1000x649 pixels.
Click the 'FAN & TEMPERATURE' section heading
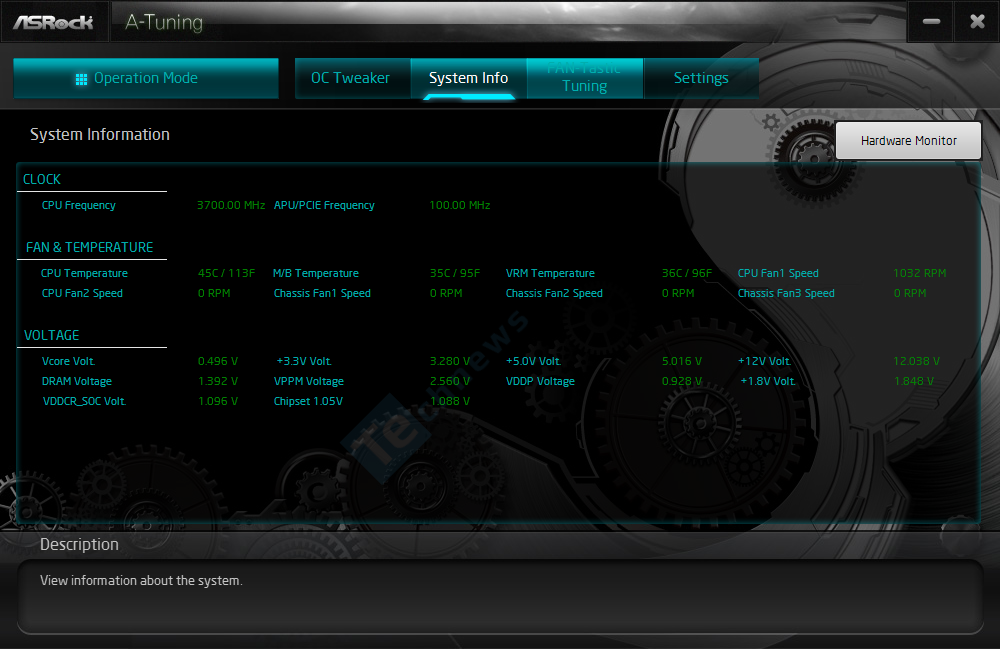click(89, 247)
